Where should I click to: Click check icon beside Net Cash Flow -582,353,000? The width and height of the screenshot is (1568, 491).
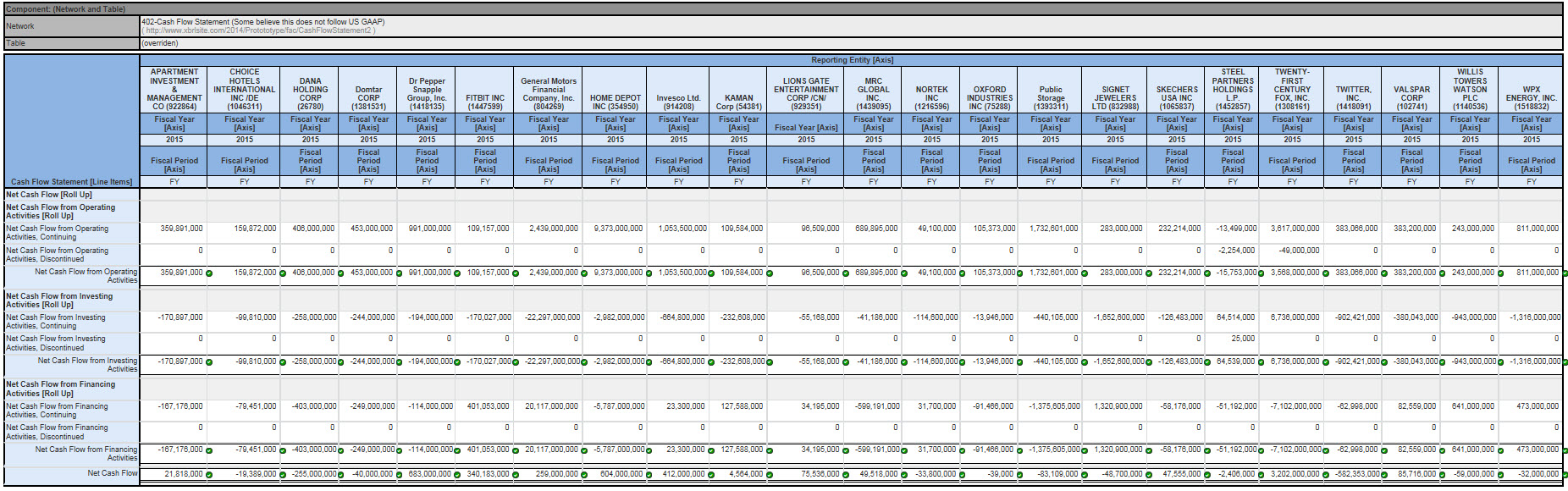tap(1384, 475)
